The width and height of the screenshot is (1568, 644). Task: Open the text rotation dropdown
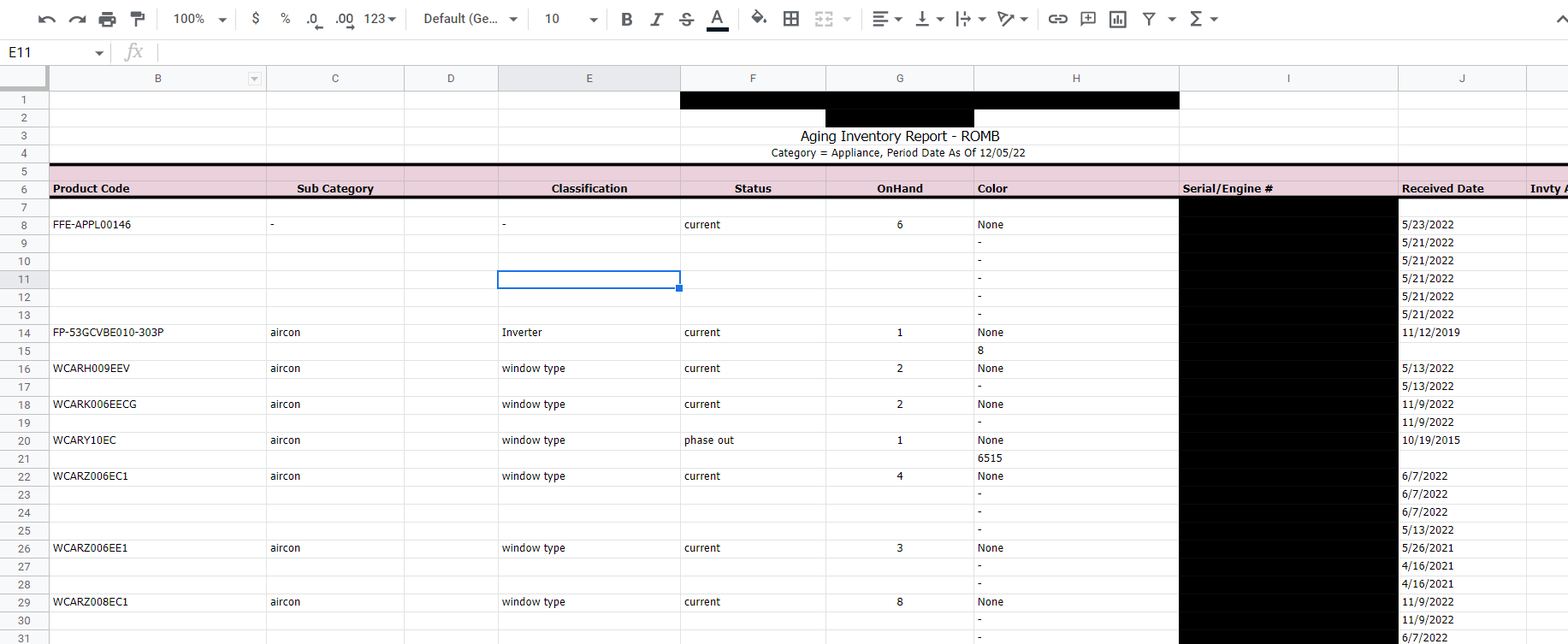tap(1013, 19)
